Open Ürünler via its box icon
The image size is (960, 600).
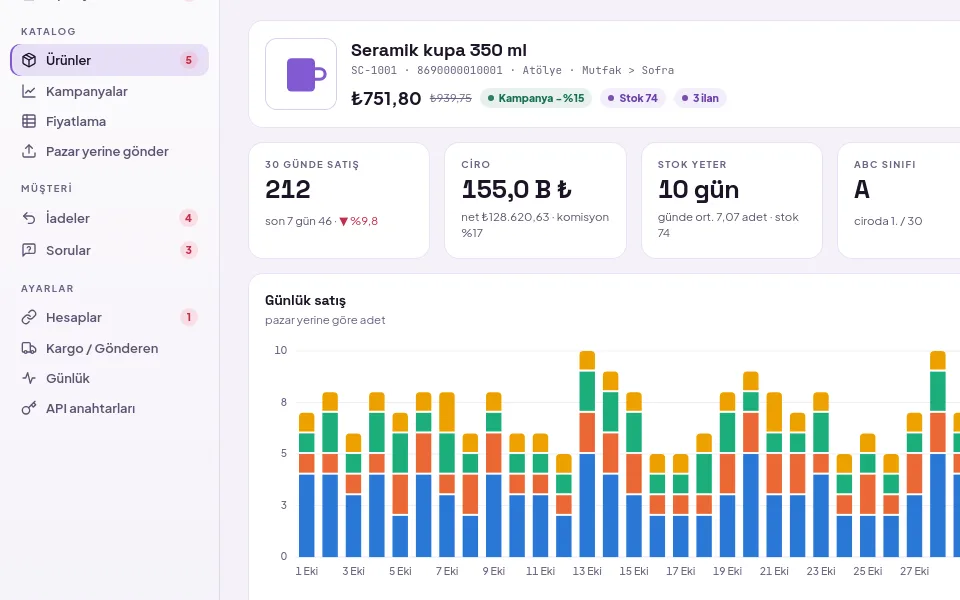(x=29, y=60)
